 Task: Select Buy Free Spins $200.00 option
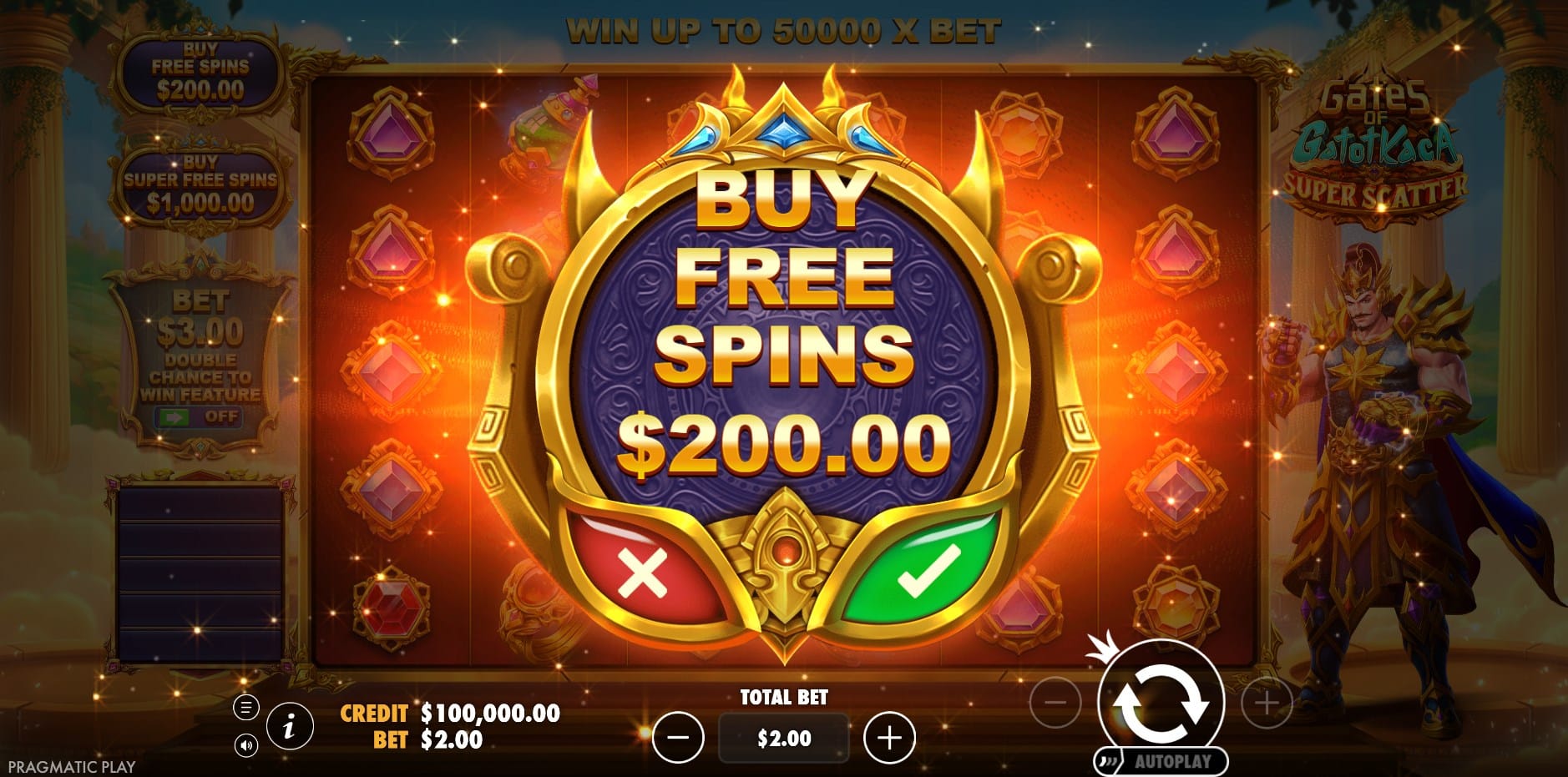point(200,73)
